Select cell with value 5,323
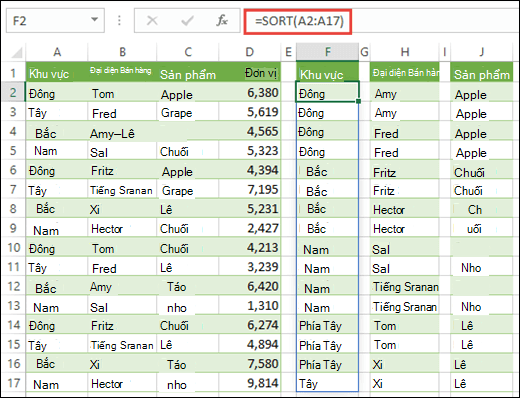 249,150
